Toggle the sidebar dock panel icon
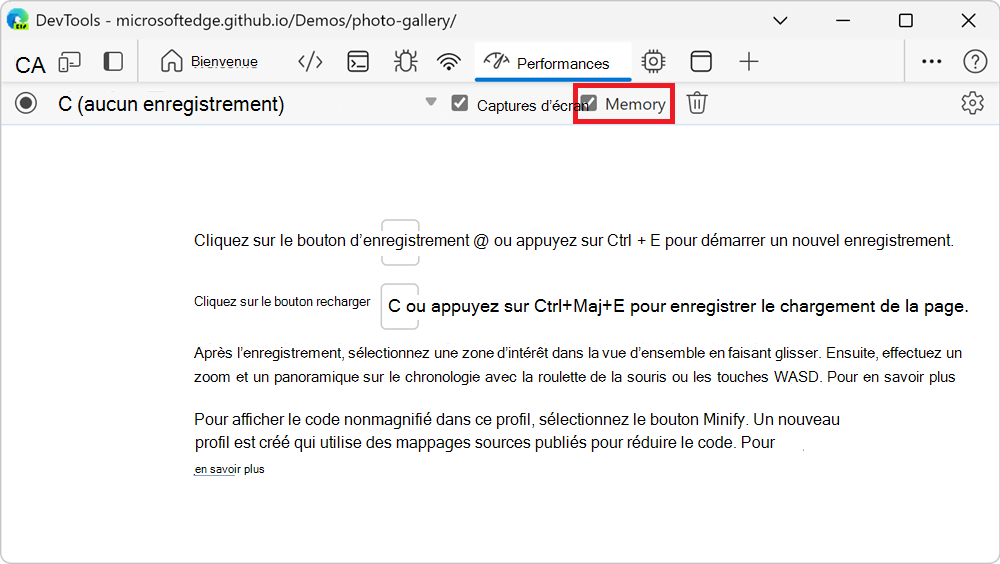 click(113, 62)
